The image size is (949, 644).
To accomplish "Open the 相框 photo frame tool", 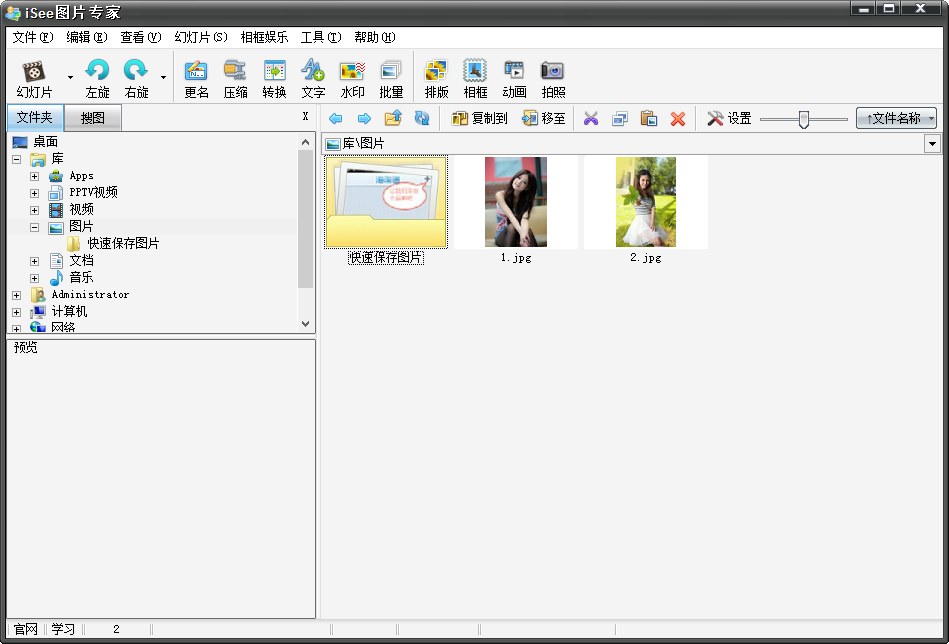I will pyautogui.click(x=475, y=79).
